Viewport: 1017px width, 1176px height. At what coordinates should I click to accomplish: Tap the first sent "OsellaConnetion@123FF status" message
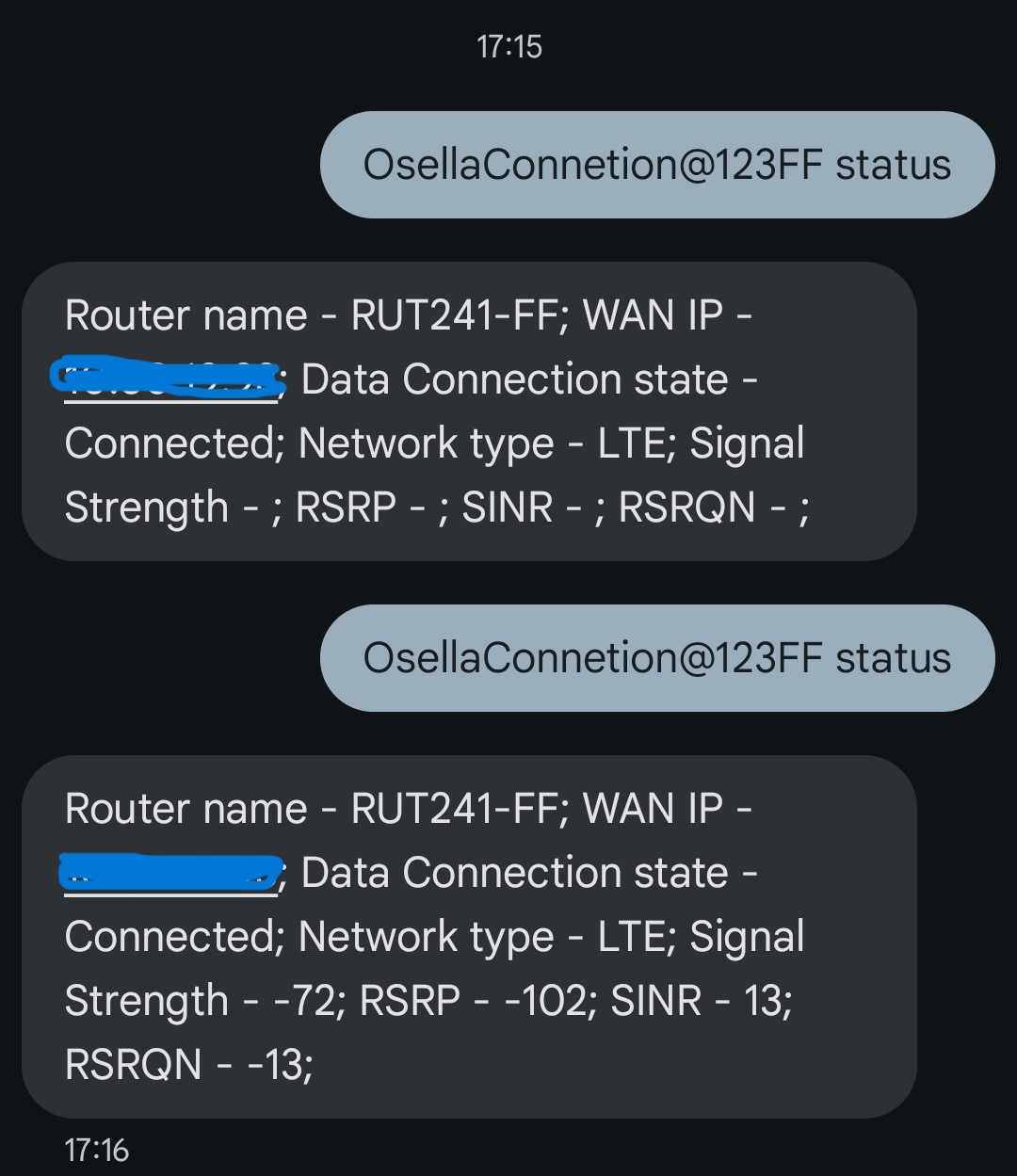coord(656,165)
